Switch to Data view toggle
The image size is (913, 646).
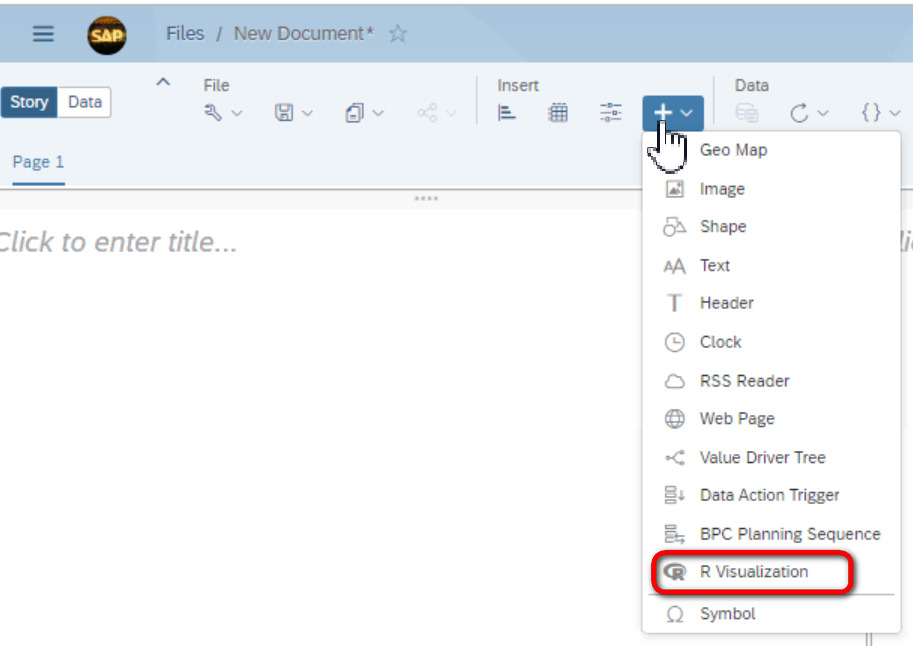(84, 102)
